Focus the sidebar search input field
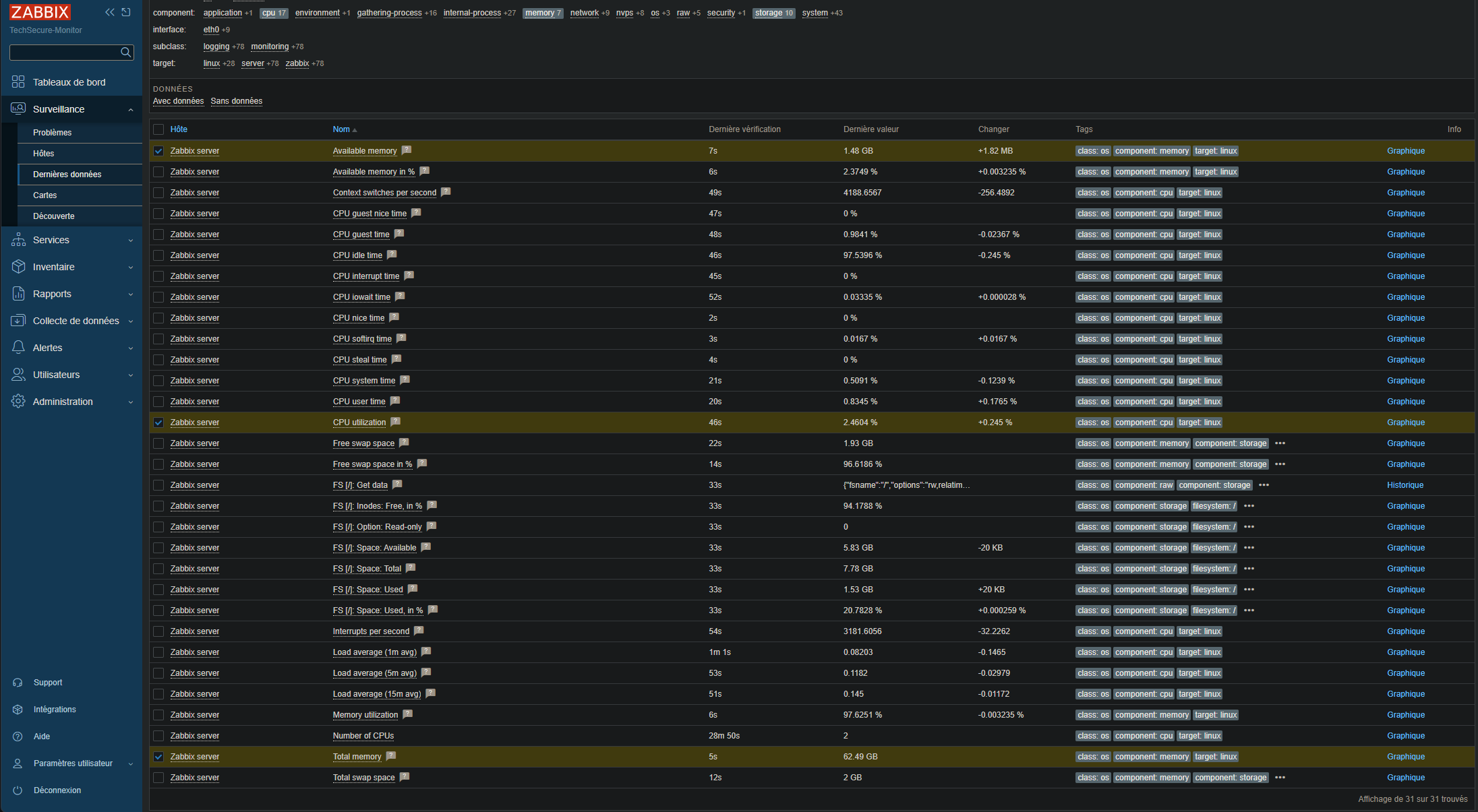The width and height of the screenshot is (1478, 812). click(x=64, y=53)
